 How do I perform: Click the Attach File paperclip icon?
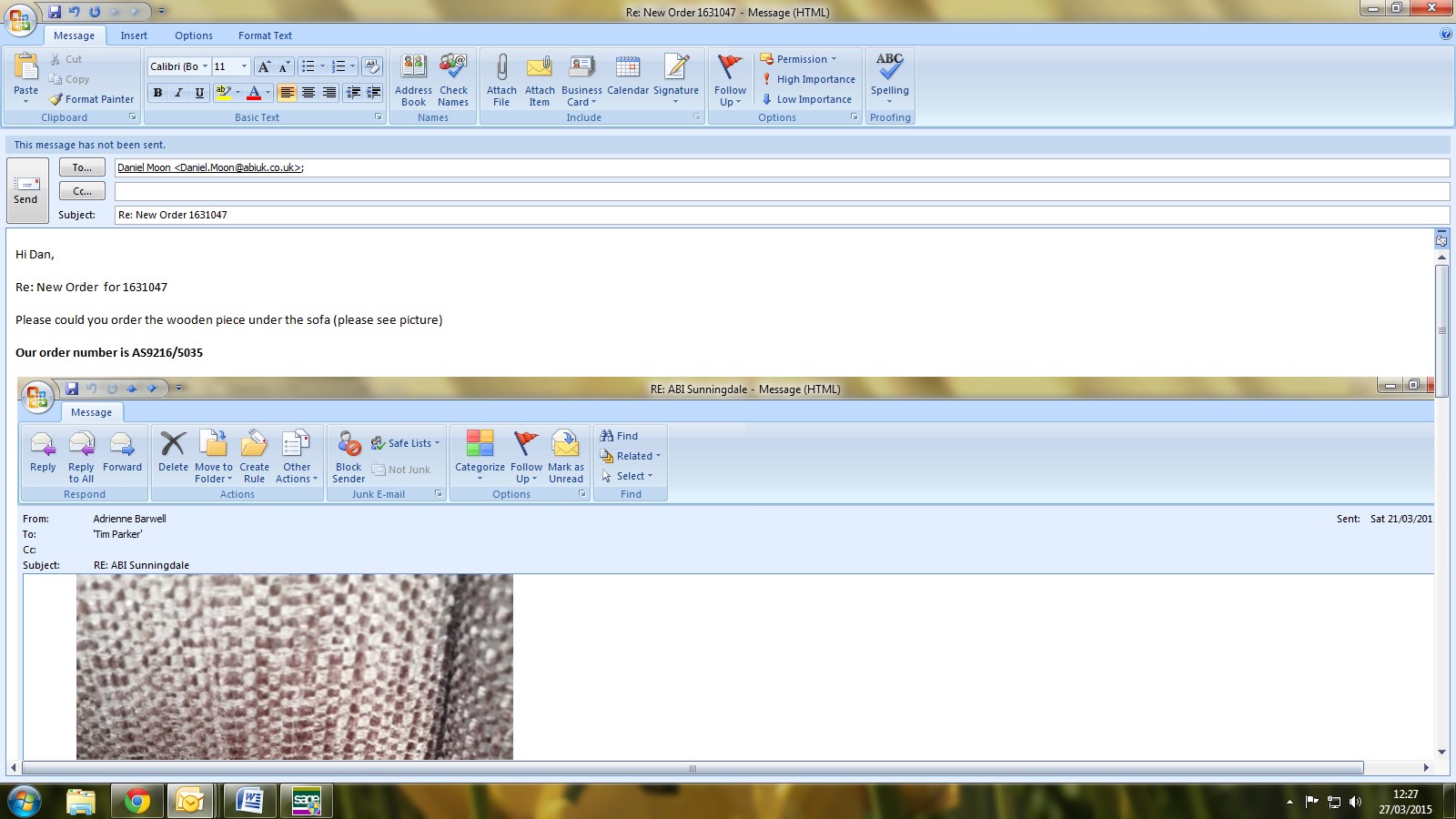(501, 68)
